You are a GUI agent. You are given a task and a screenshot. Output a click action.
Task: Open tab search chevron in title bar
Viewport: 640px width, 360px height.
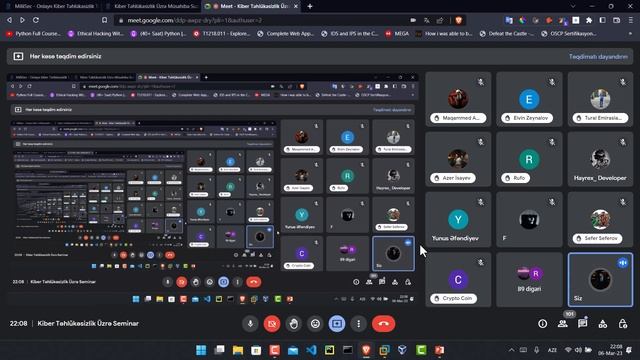(573, 6)
